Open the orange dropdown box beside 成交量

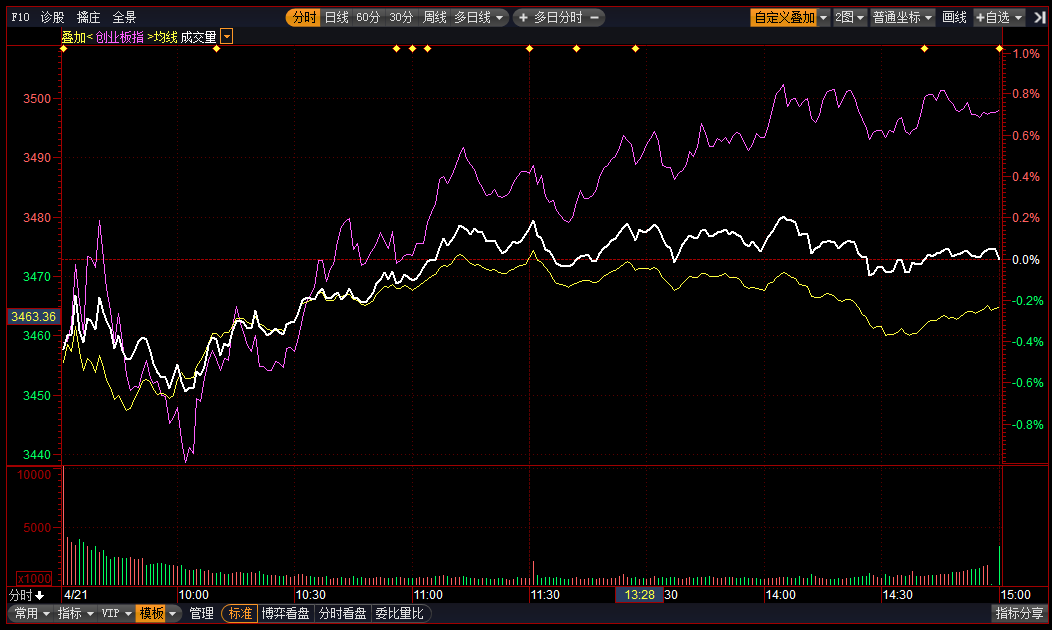tap(227, 37)
